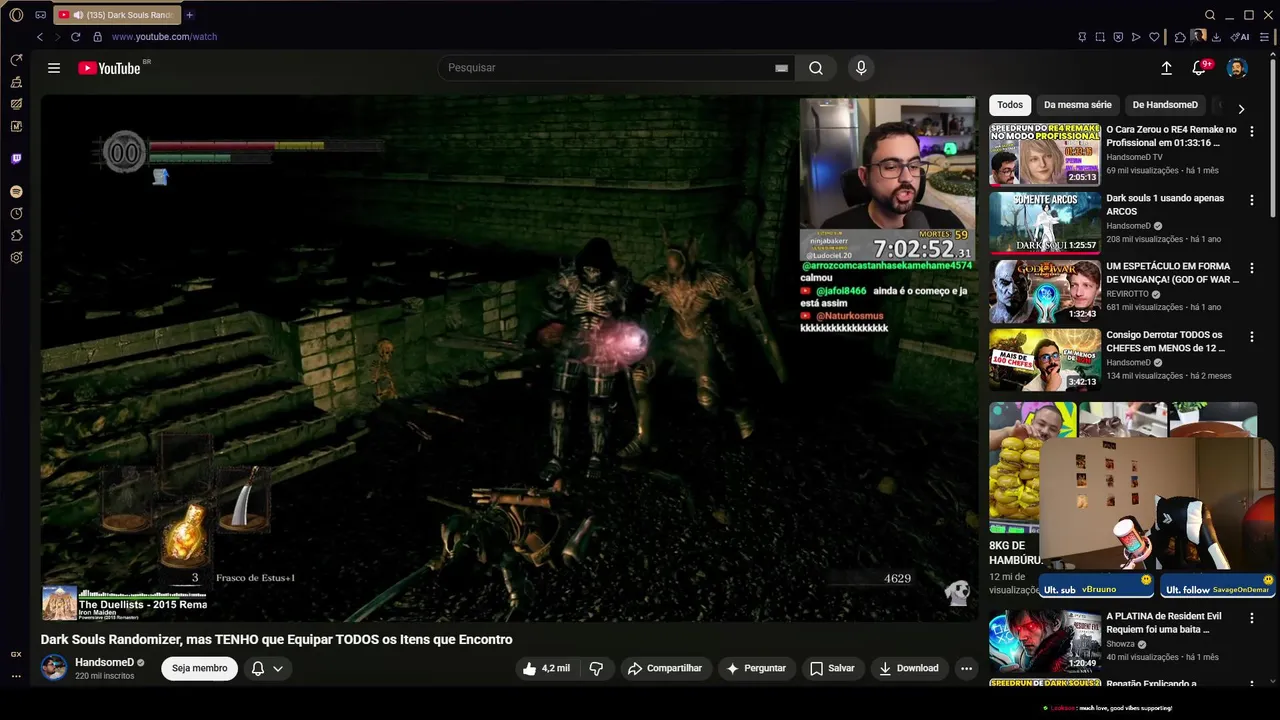Open GX Corner gamepad icon
This screenshot has width=1280, height=720.
coord(40,15)
